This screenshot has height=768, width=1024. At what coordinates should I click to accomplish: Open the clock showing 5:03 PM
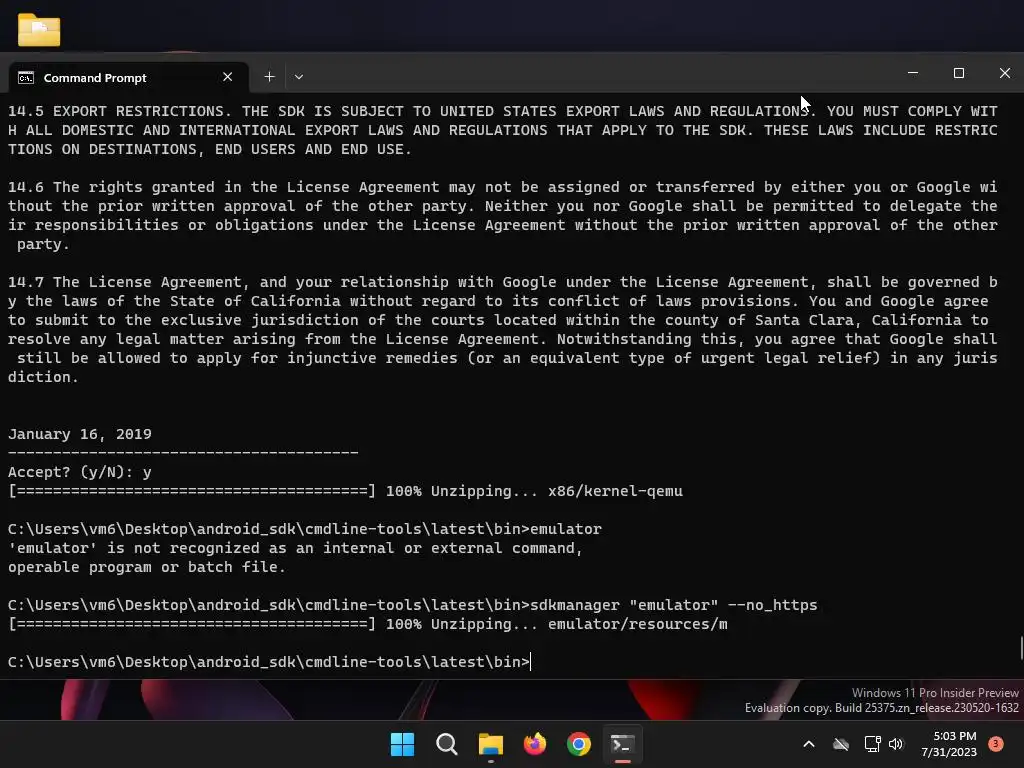(x=949, y=744)
